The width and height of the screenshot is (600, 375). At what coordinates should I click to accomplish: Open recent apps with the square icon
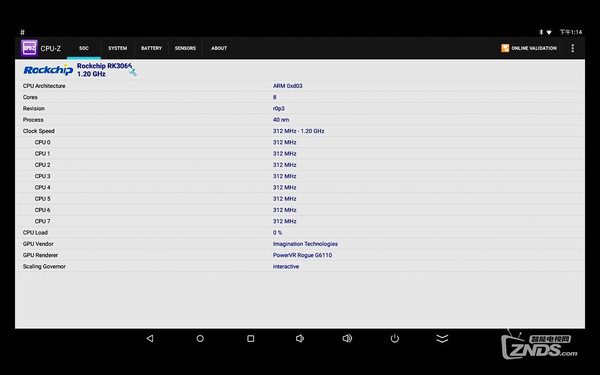click(251, 338)
